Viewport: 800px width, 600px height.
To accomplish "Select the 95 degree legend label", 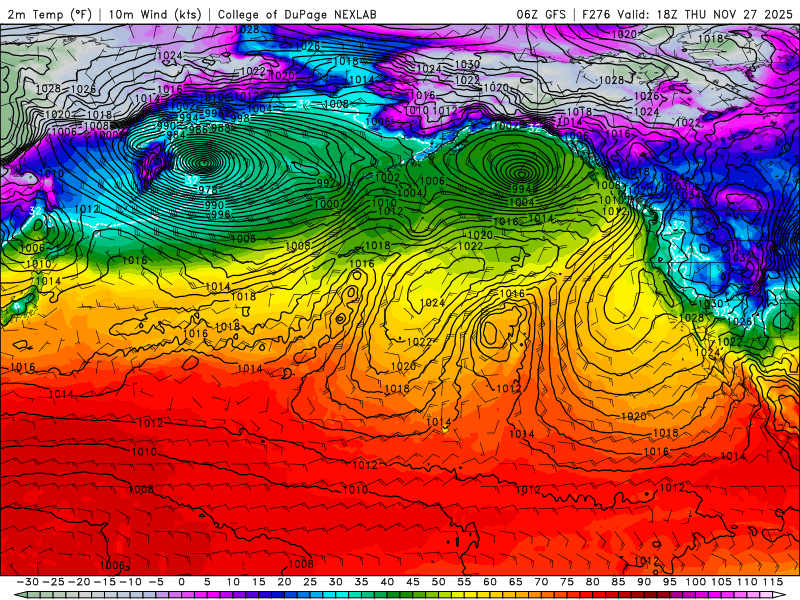I will click(x=669, y=582).
